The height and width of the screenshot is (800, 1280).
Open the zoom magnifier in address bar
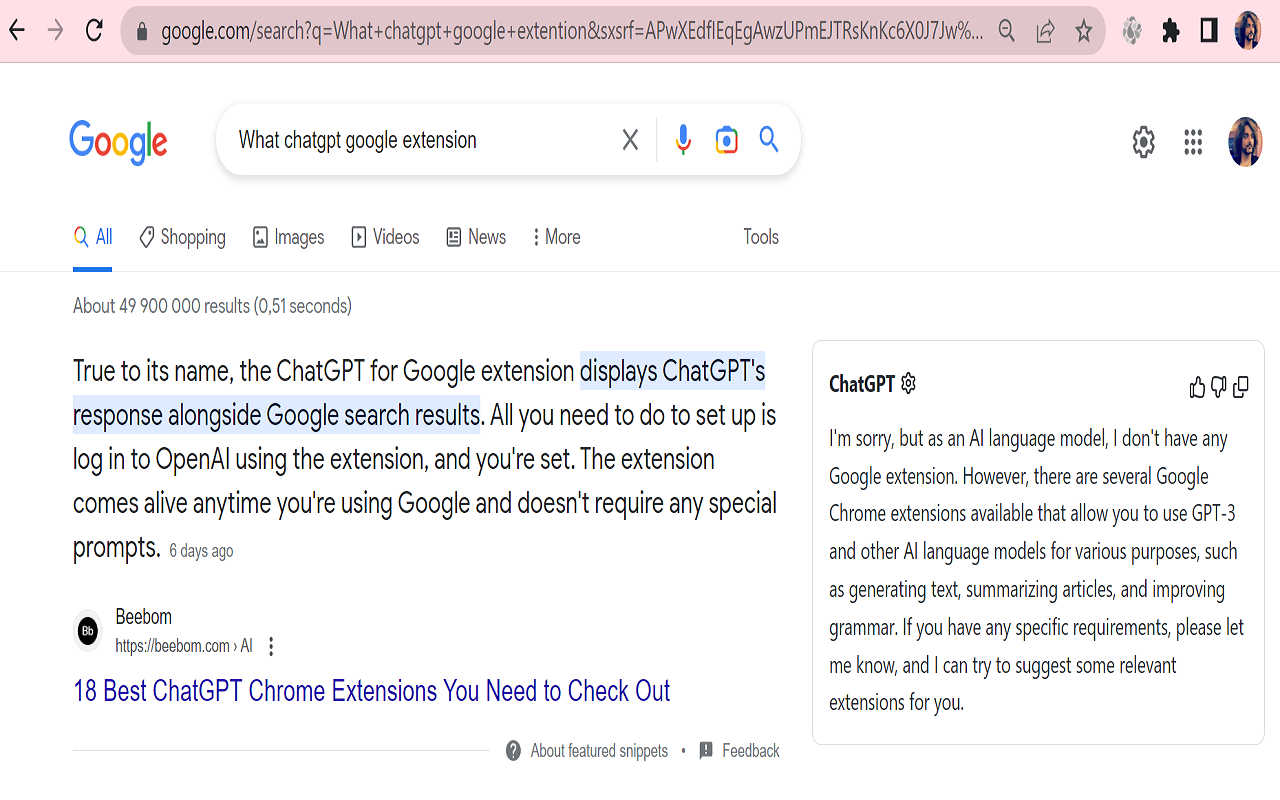(1007, 31)
